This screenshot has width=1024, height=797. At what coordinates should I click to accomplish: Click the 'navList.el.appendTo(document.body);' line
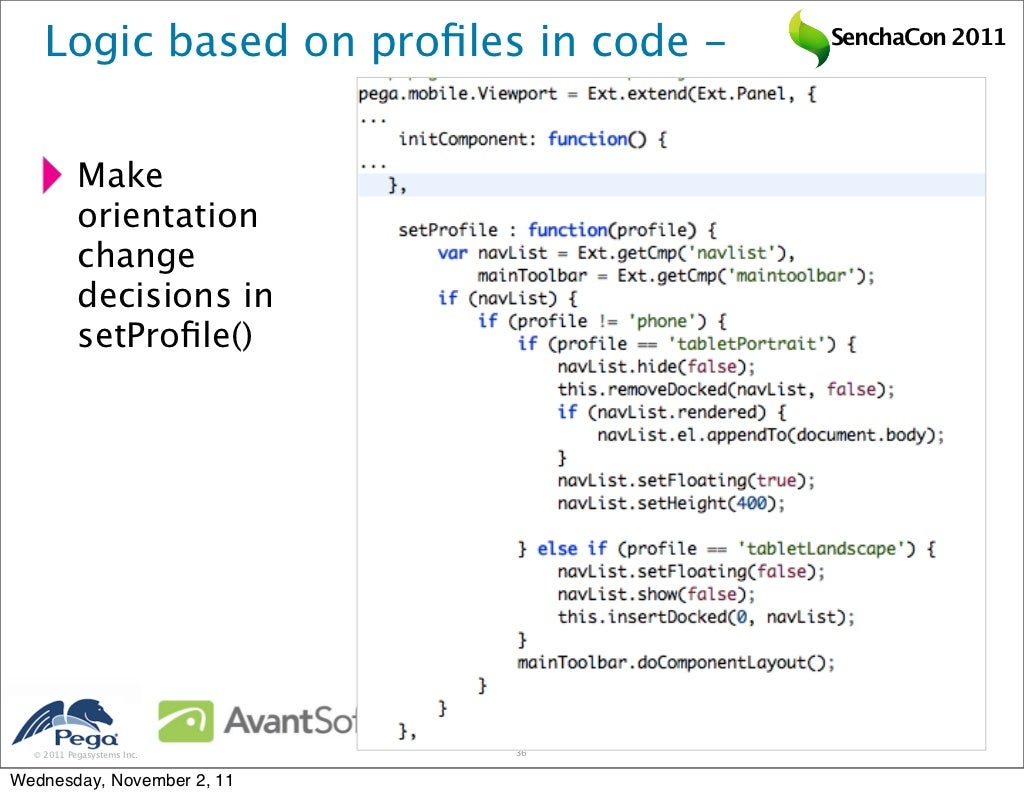pos(771,435)
